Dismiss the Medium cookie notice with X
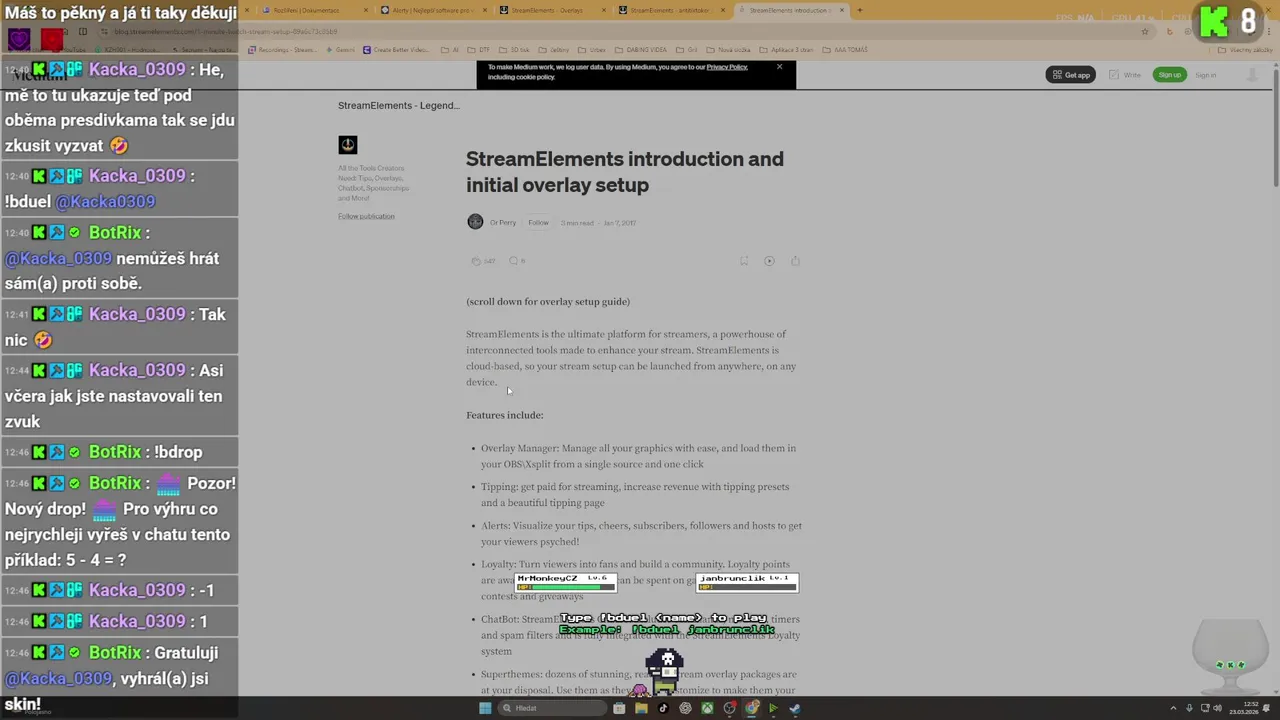1280x720 pixels. 780,67
